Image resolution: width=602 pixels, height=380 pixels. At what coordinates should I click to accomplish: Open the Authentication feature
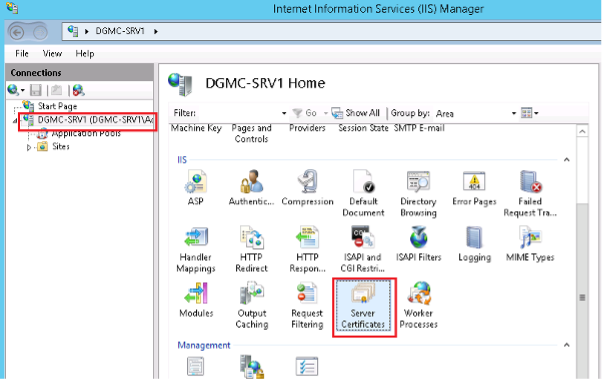click(251, 188)
